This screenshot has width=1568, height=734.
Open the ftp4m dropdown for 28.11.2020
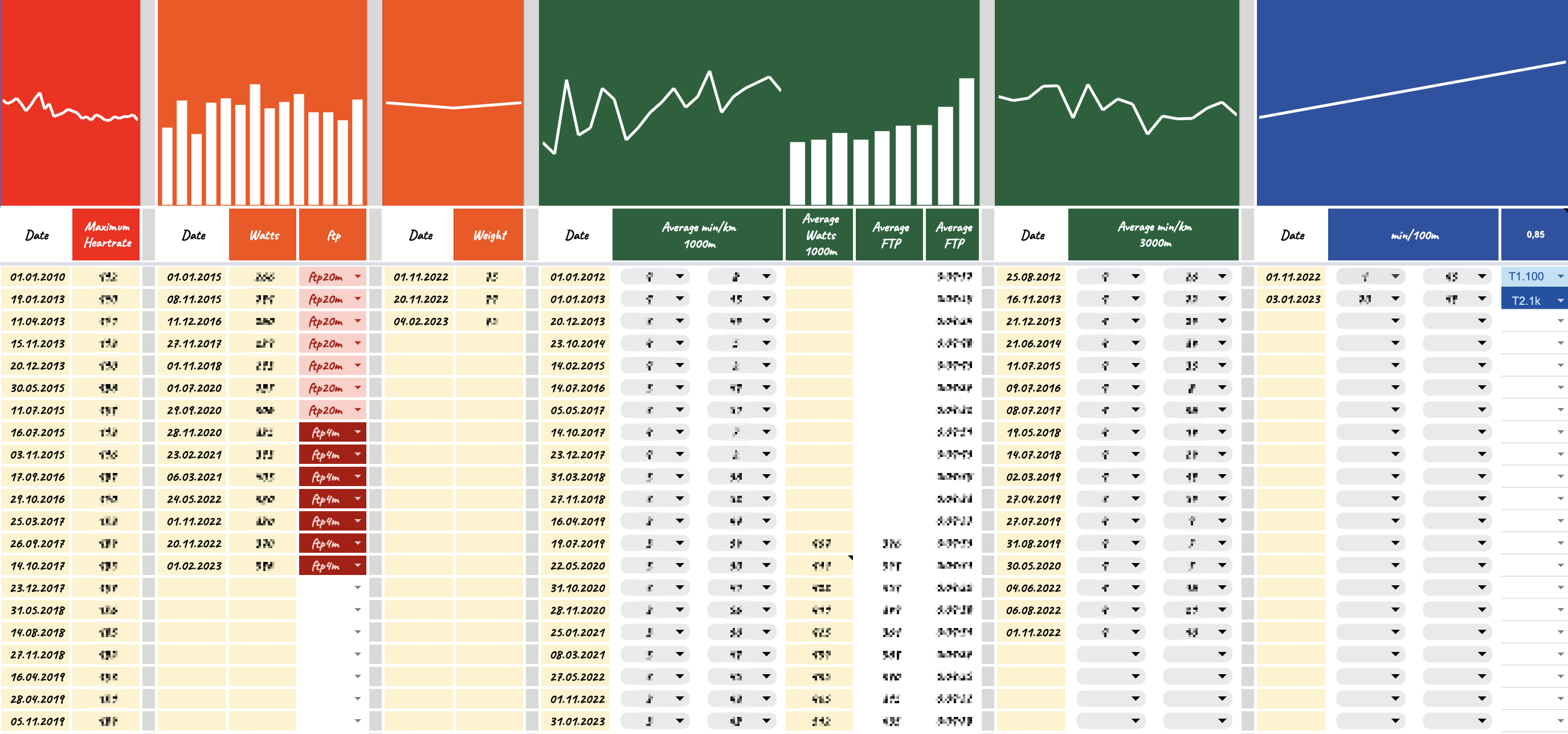coord(357,432)
